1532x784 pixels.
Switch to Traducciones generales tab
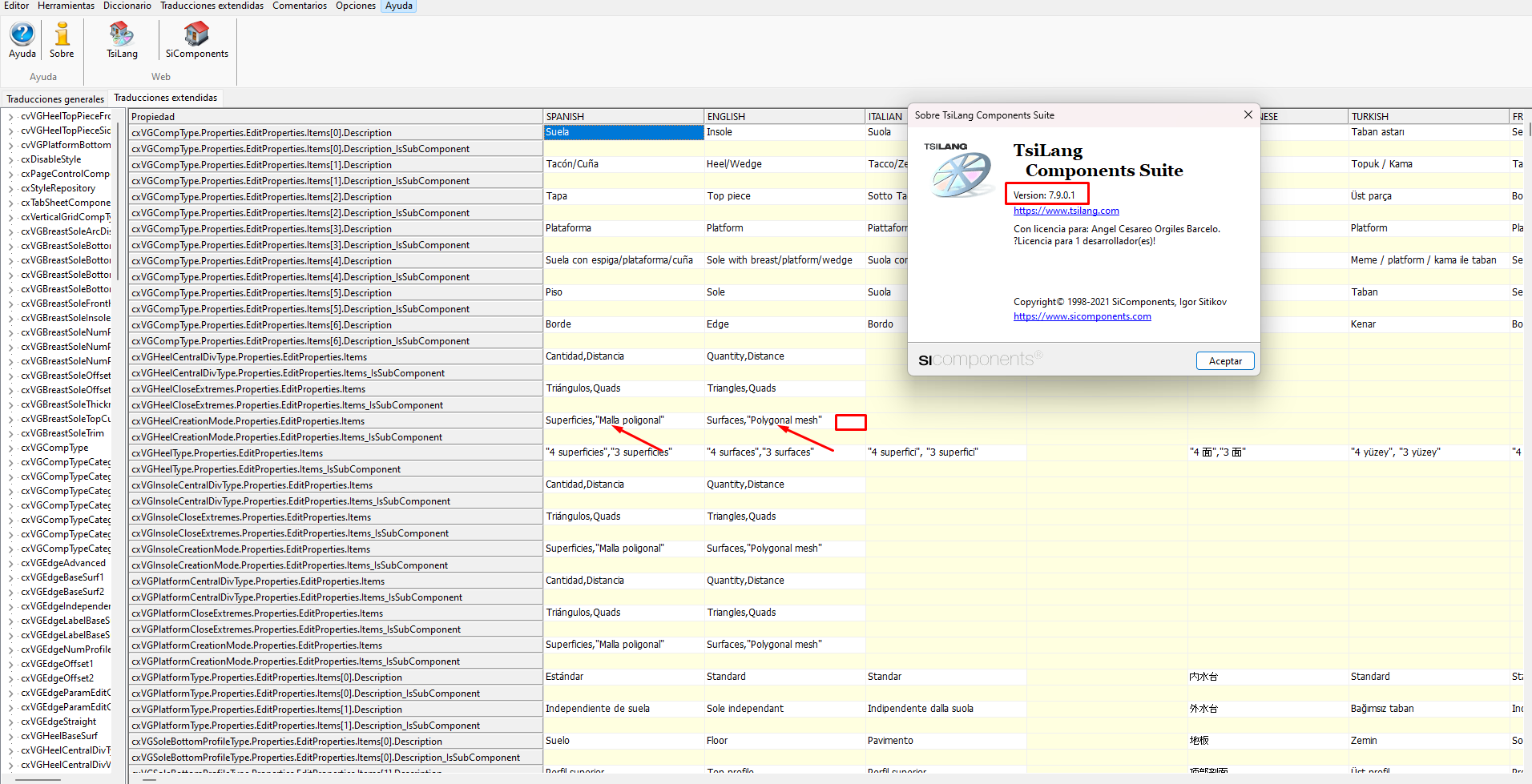coord(55,99)
